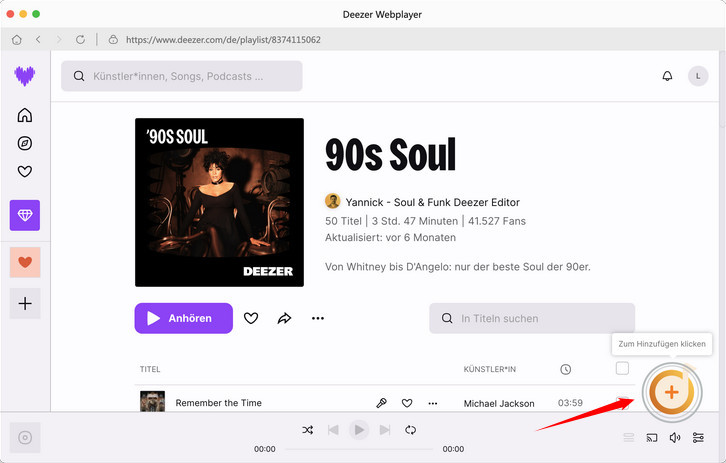Open Favorites heart in the sidebar
Screen dimensions: 726x463
(x=25, y=171)
